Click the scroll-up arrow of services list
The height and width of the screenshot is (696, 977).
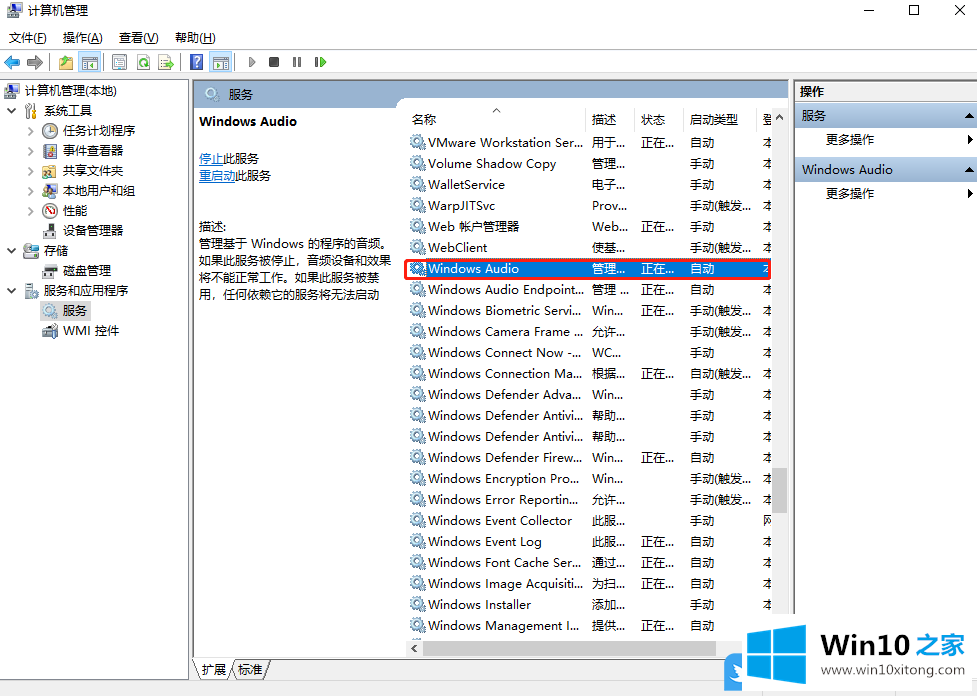pos(779,117)
